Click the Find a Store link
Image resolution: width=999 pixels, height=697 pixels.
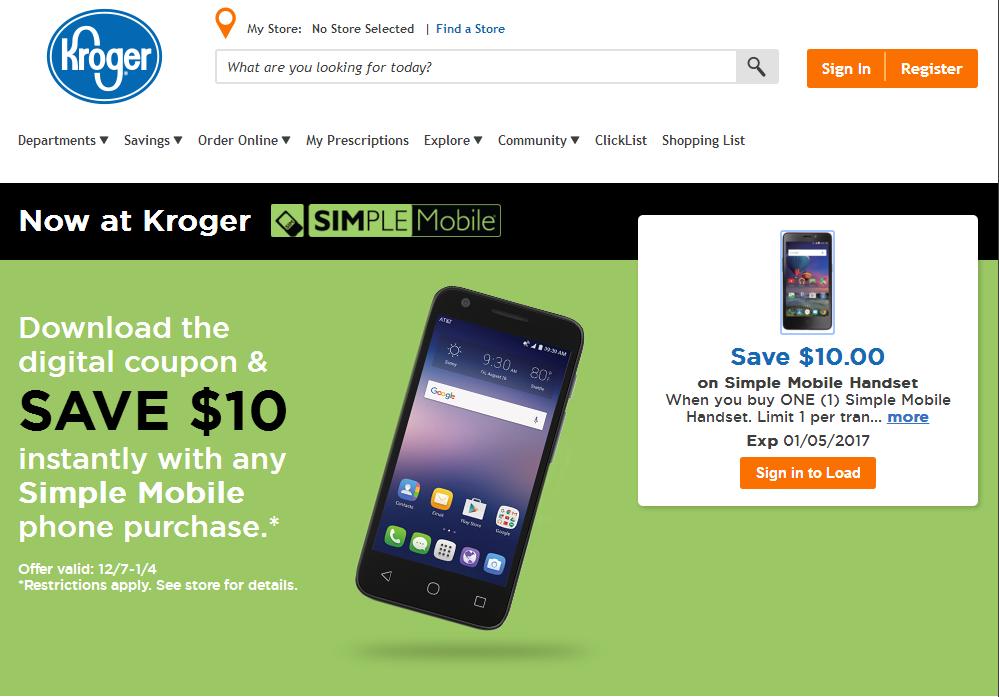(470, 29)
